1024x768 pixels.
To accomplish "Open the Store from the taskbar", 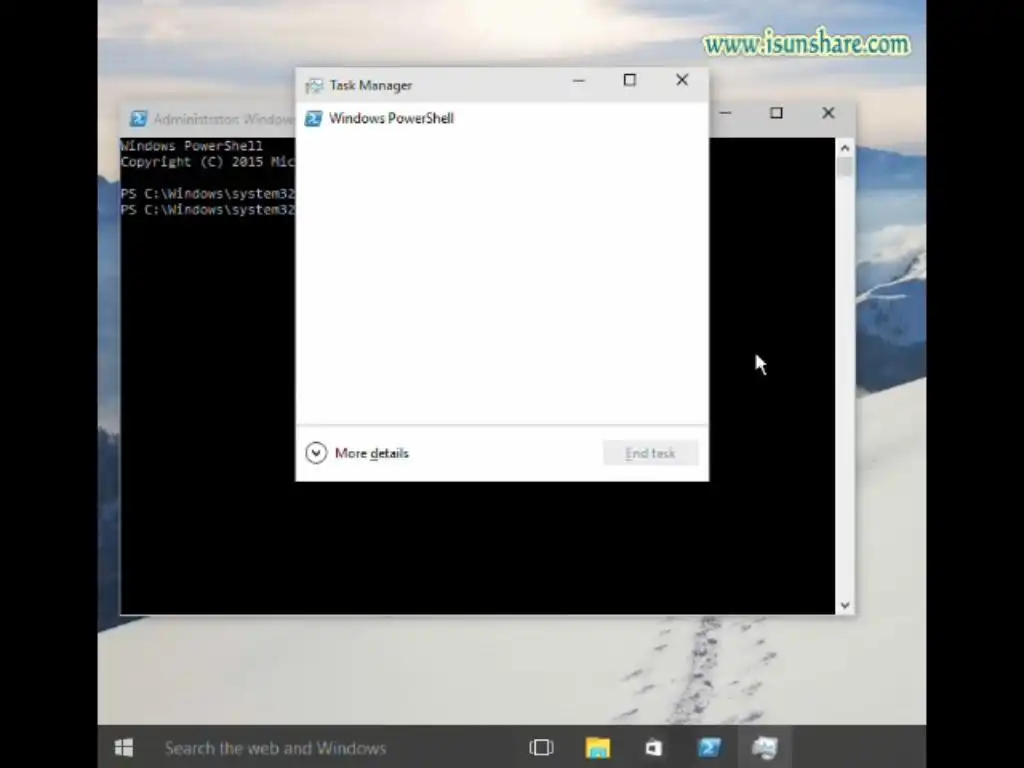I will pos(653,747).
